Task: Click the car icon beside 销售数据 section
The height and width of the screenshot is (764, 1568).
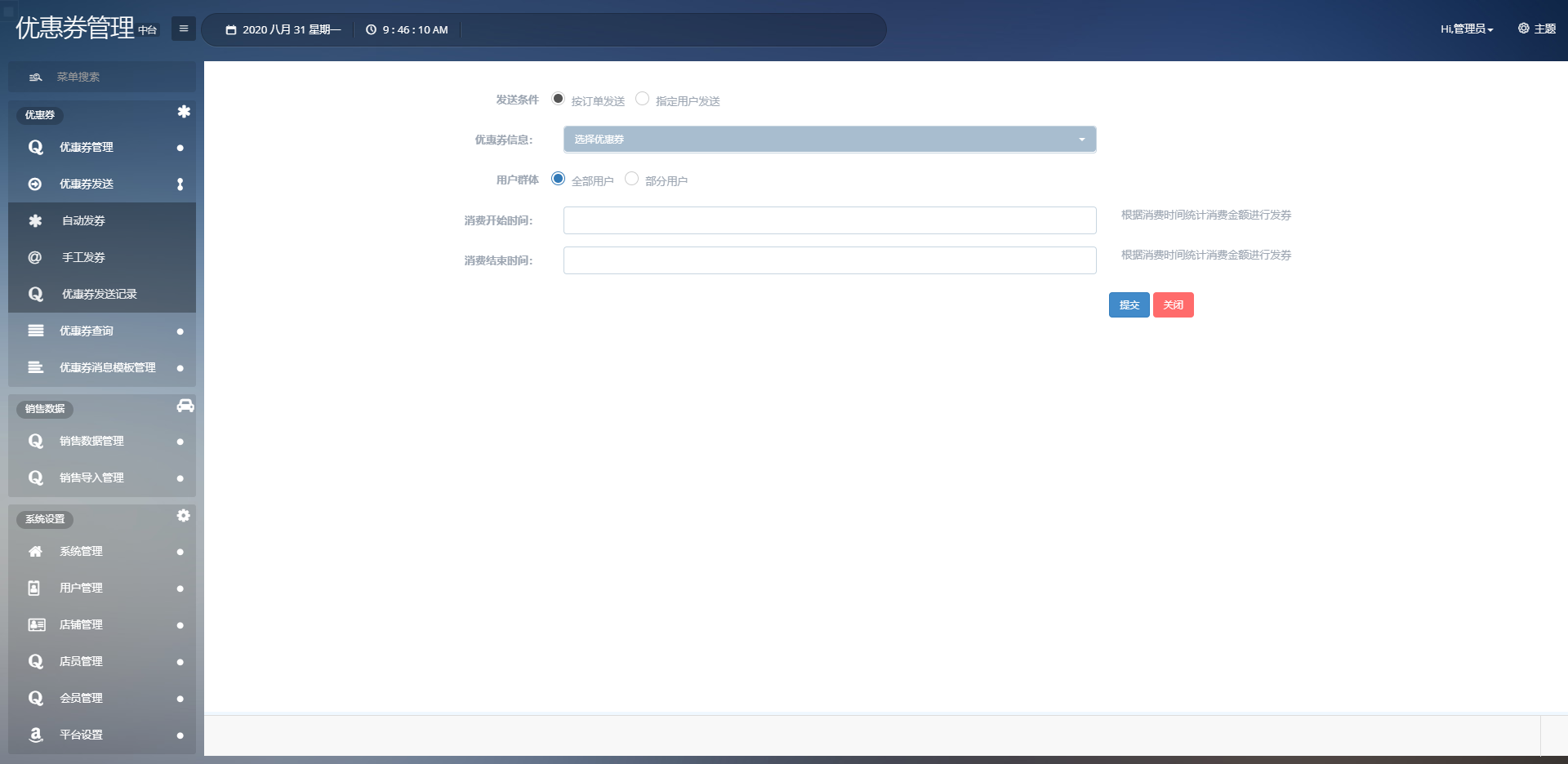Action: click(185, 406)
